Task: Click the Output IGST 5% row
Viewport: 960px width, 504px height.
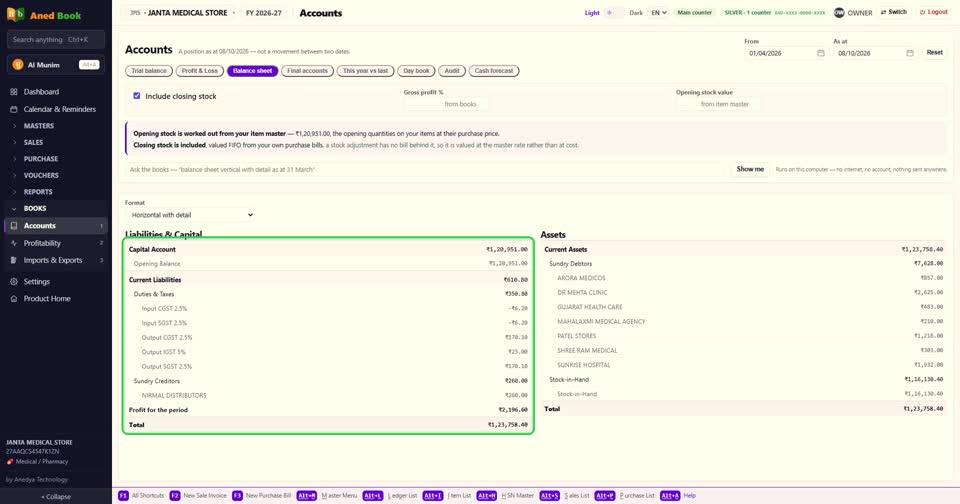Action: (328, 352)
